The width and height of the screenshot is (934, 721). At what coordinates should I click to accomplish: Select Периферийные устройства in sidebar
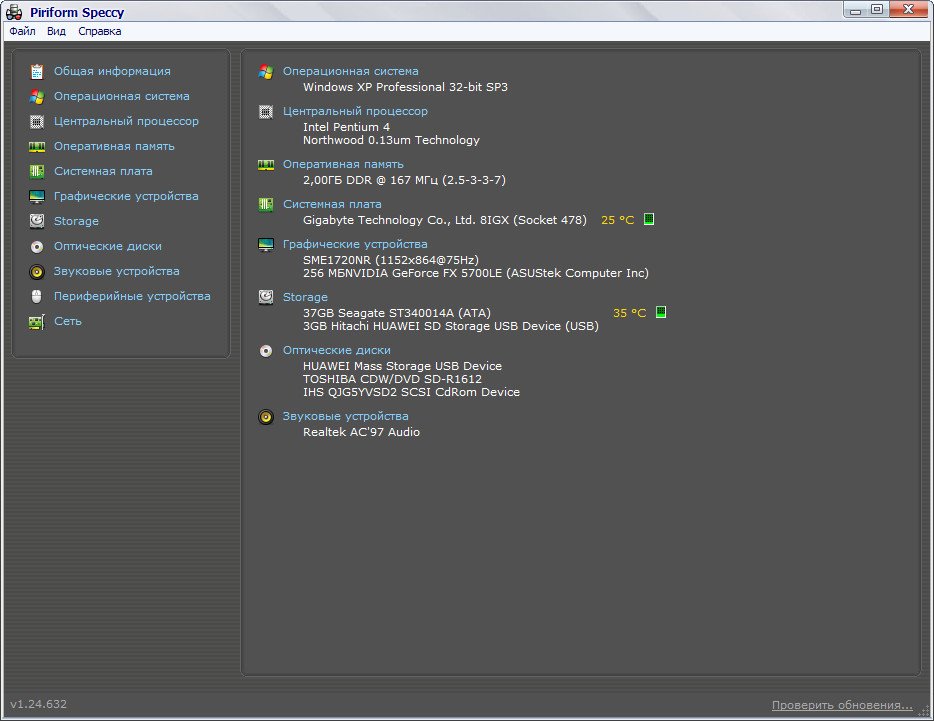coord(132,296)
